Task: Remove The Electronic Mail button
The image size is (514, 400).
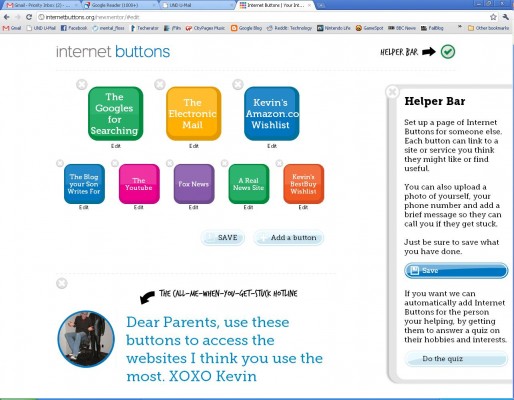Action: pyautogui.click(x=160, y=84)
